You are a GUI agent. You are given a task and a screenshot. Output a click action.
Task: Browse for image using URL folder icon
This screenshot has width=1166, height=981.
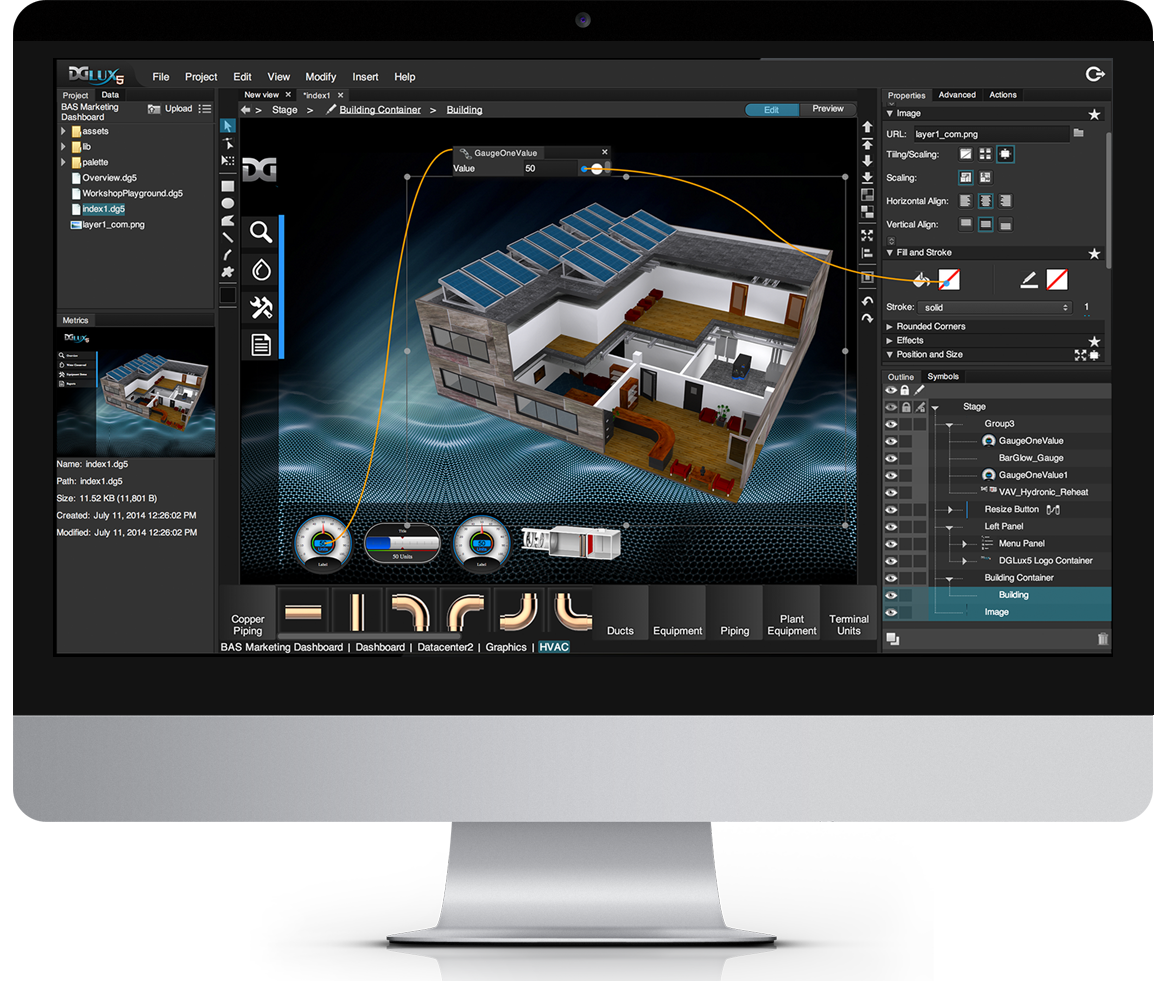[1079, 133]
